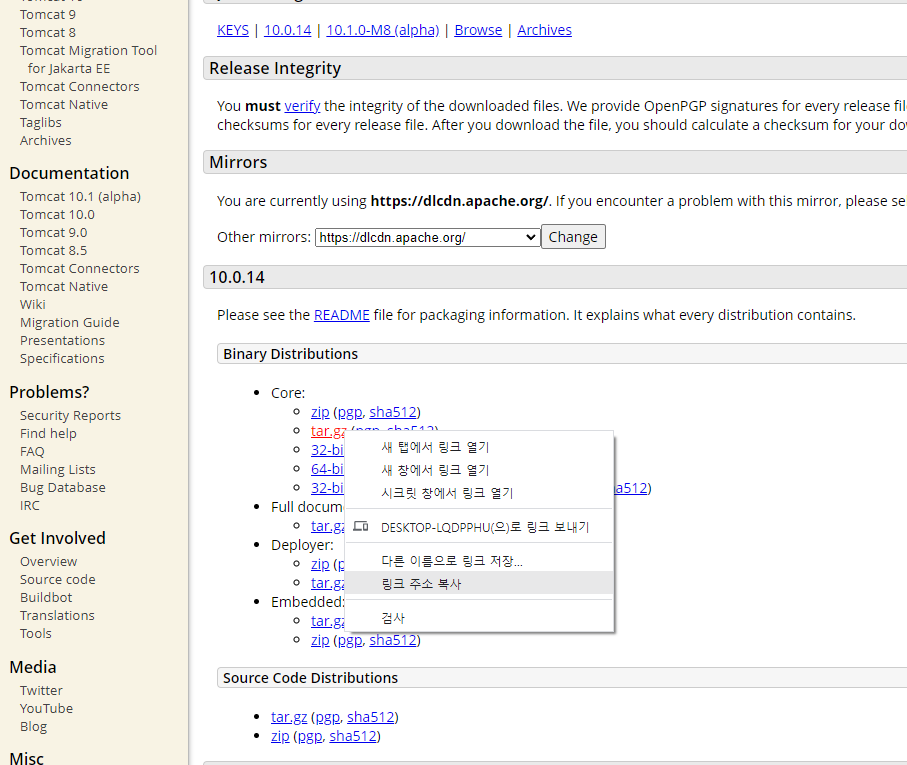Click the red Core tar.gz link
The image size is (907, 765).
(x=328, y=431)
